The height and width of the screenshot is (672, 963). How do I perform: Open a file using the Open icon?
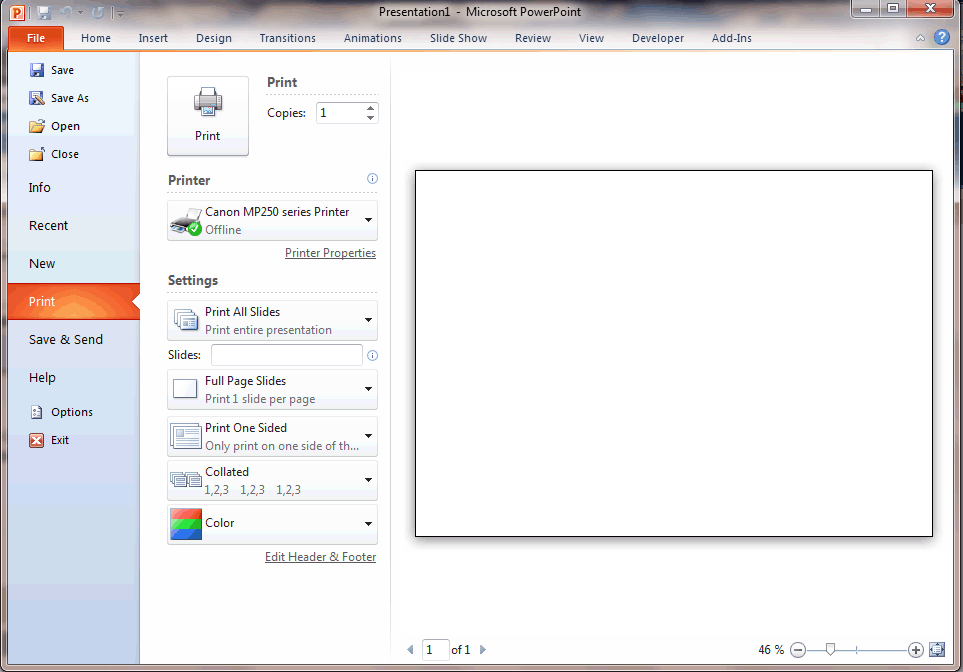36,125
